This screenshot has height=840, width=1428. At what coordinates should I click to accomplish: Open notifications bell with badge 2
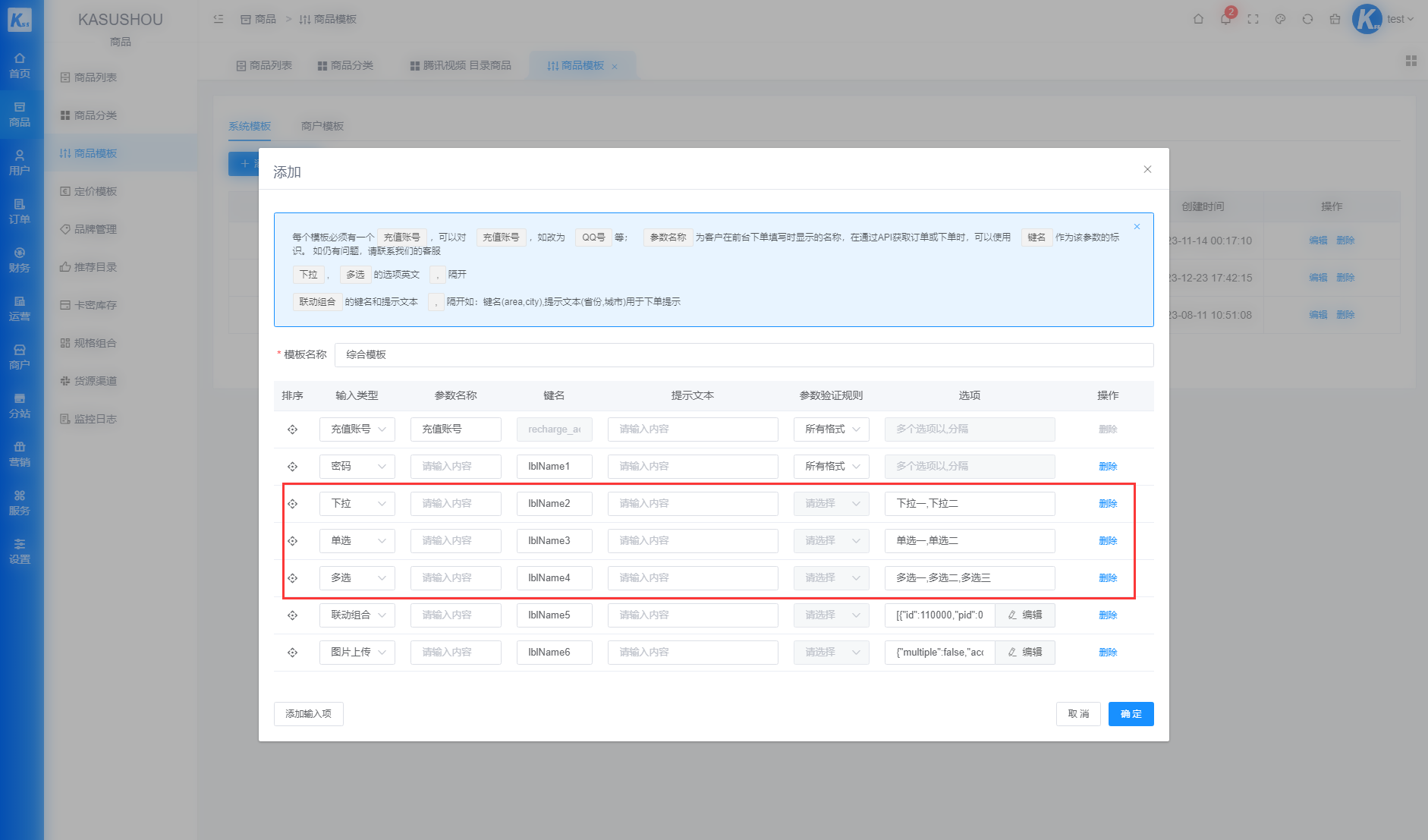pos(1225,19)
